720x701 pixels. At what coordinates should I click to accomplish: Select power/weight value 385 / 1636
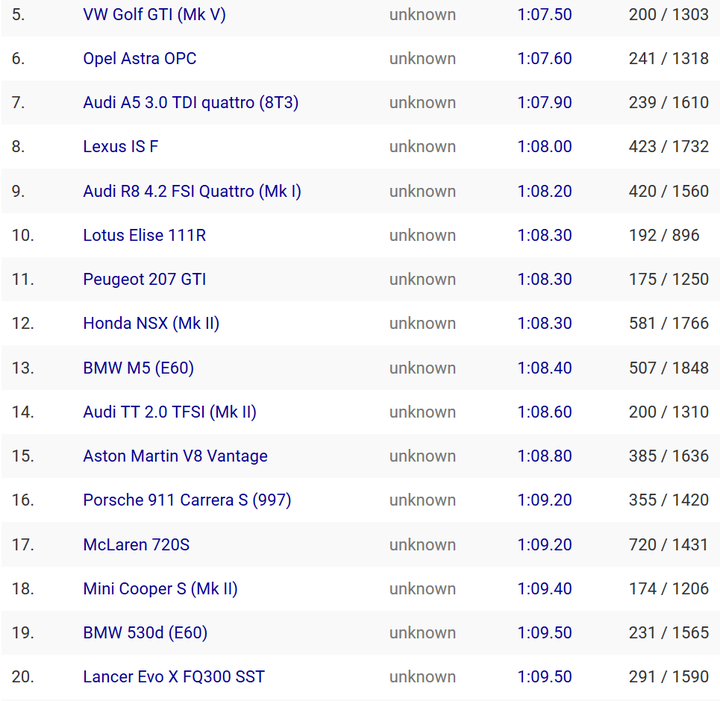pos(669,456)
